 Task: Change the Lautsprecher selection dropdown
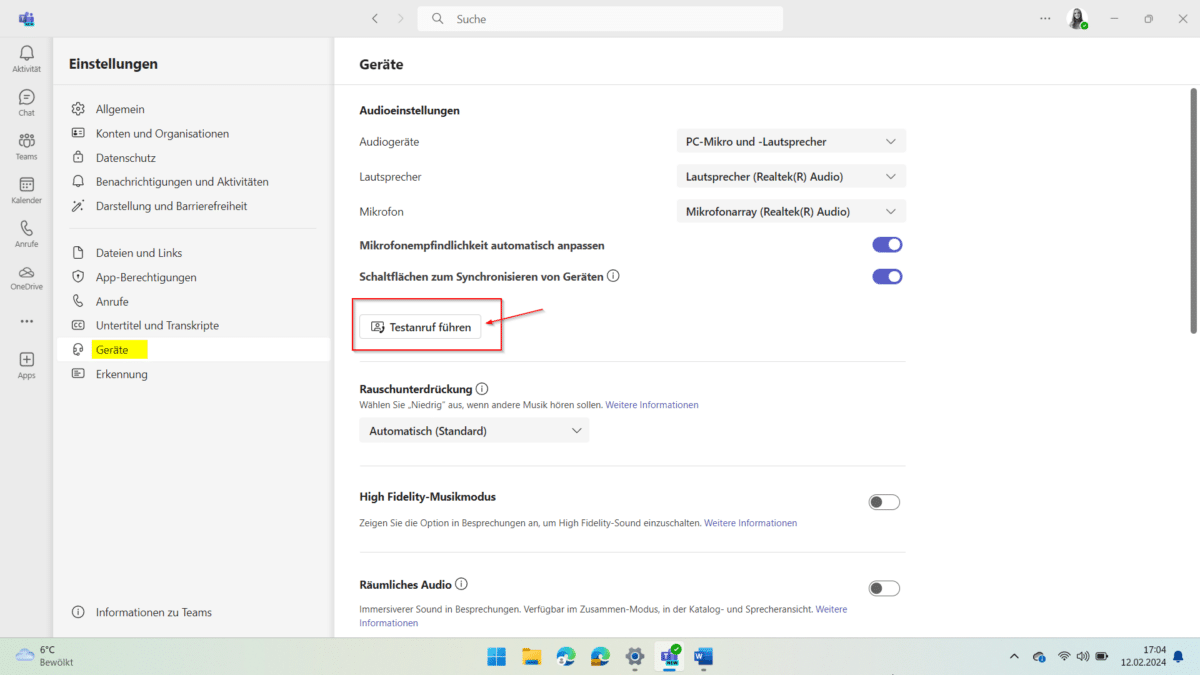click(x=790, y=176)
